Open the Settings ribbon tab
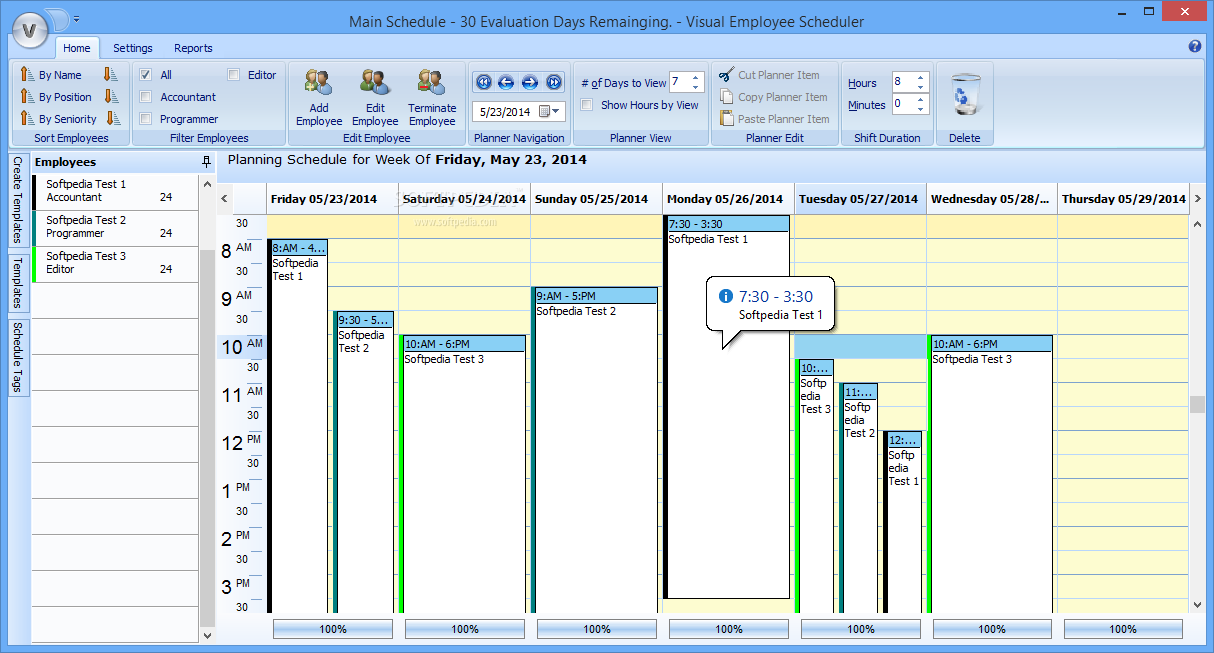Viewport: 1214px width, 653px height. pyautogui.click(x=133, y=48)
